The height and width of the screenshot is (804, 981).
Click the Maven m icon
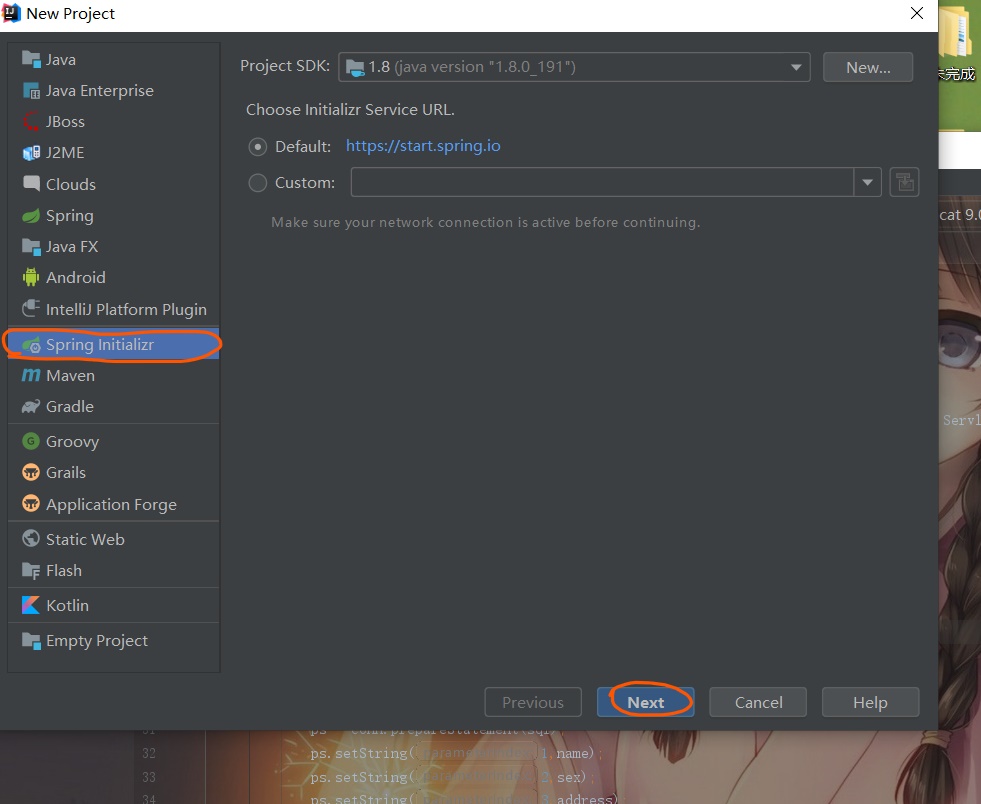[31, 375]
